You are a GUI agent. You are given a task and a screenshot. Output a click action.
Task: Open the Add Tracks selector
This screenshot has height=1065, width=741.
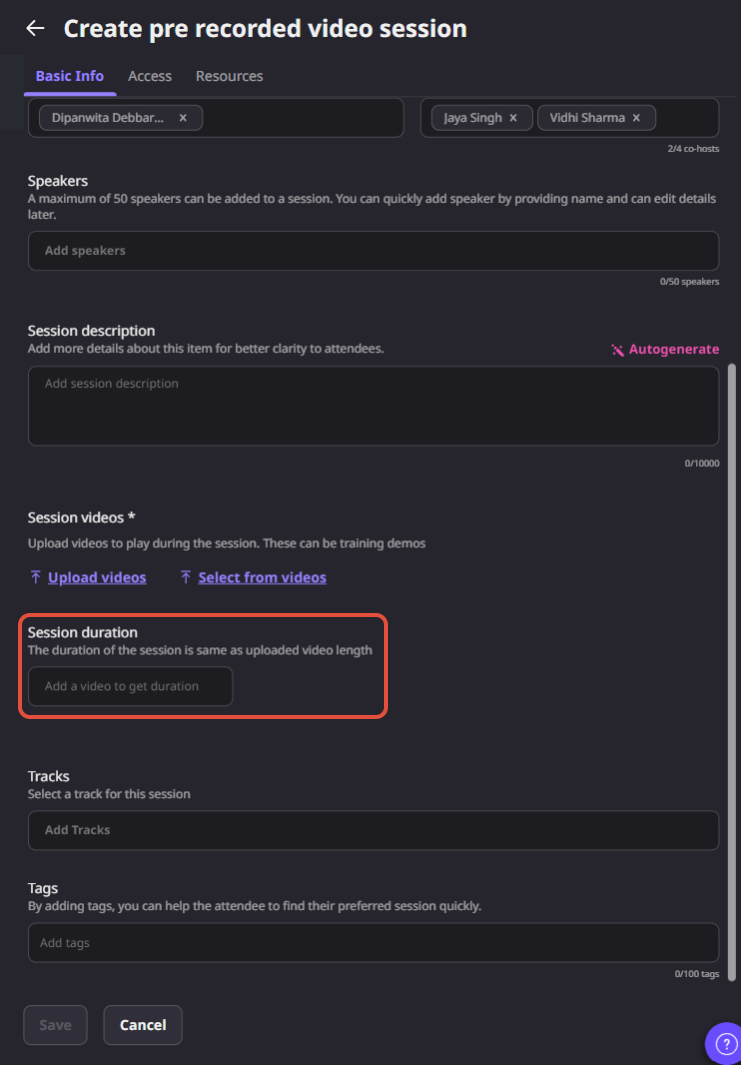click(373, 830)
